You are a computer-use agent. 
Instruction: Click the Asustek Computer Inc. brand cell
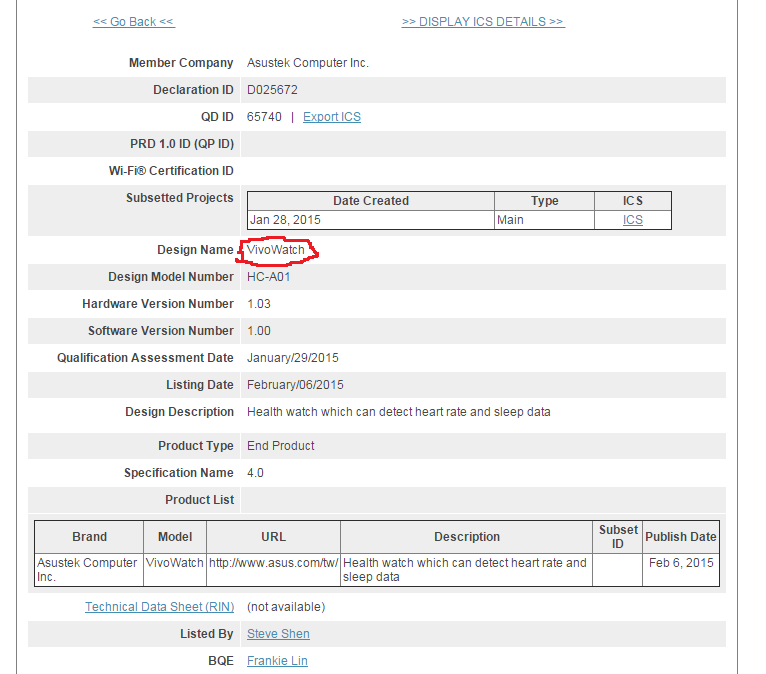pos(89,570)
